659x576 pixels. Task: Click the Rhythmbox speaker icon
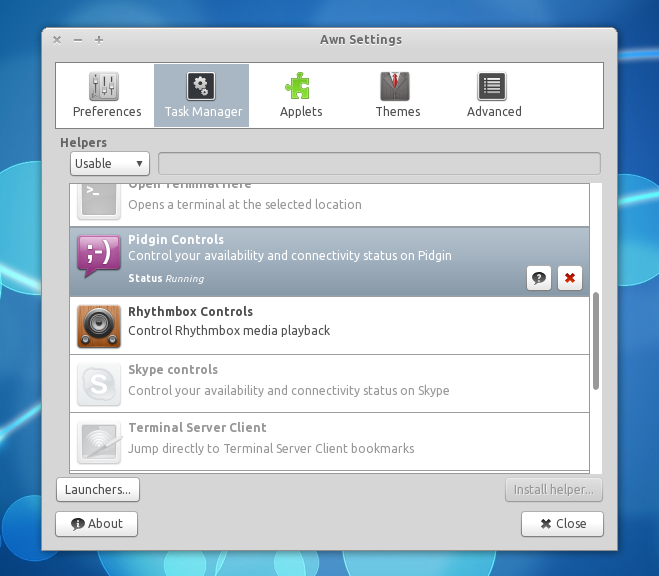(x=99, y=326)
